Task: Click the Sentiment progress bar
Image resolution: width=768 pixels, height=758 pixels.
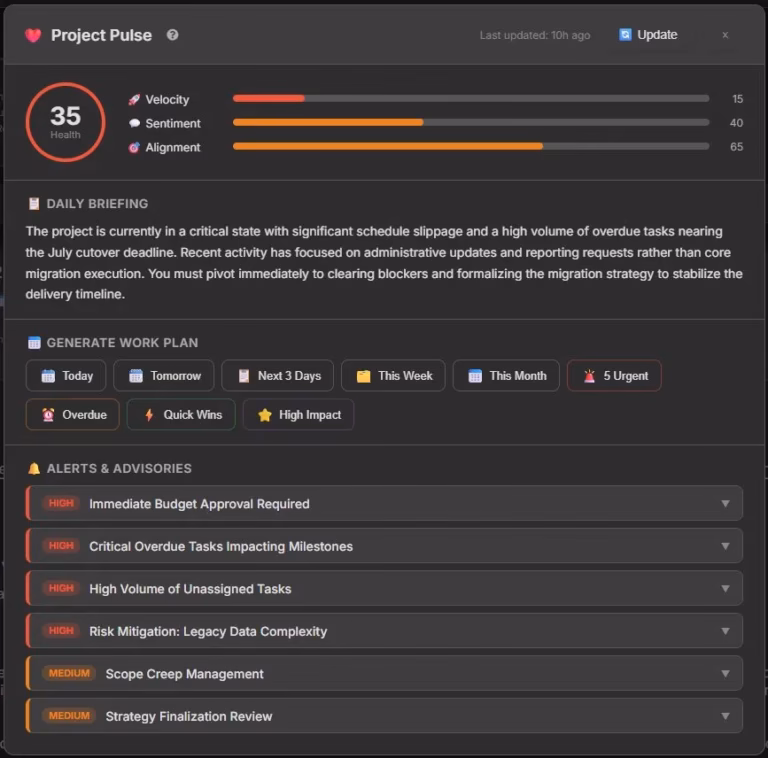Action: point(471,122)
